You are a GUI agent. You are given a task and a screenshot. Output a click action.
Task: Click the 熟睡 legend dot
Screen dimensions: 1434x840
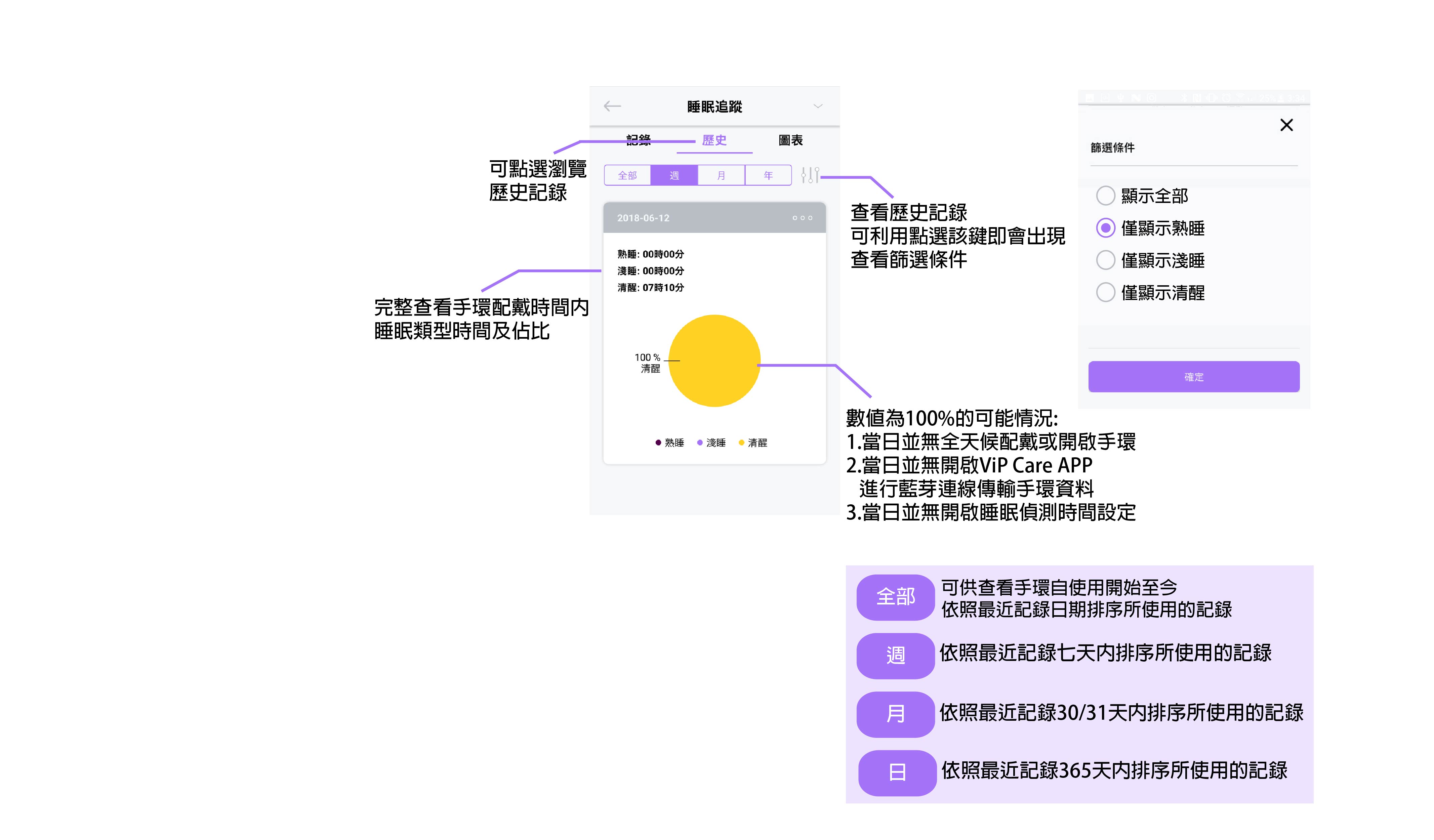click(658, 443)
